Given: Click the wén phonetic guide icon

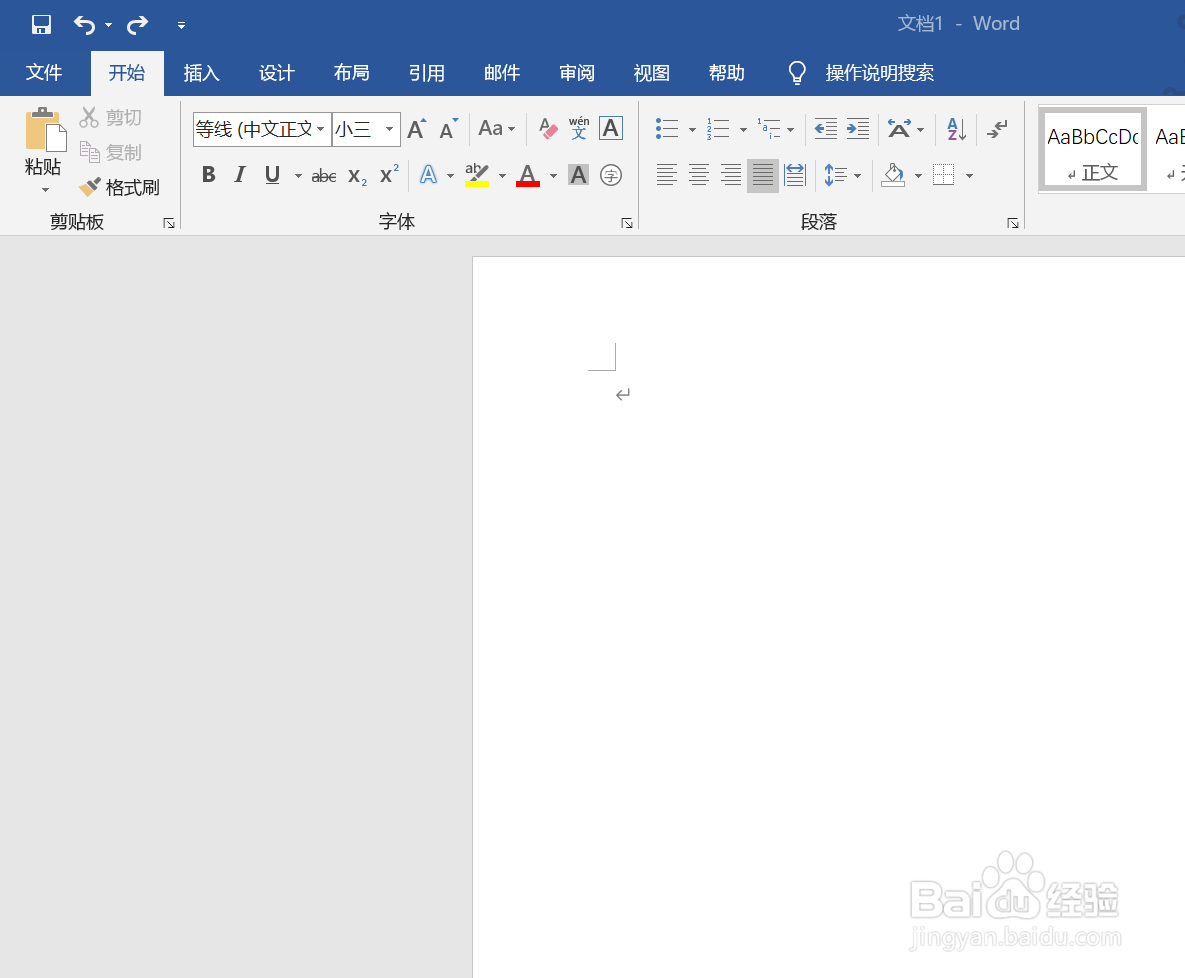Looking at the screenshot, I should (x=579, y=128).
